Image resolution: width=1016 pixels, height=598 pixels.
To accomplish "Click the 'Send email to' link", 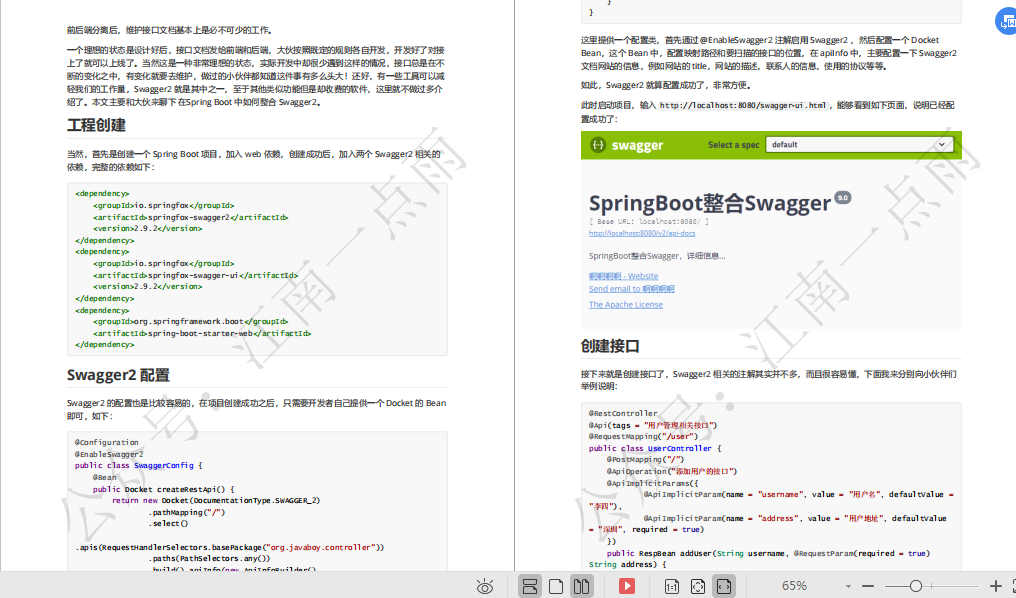I will point(632,289).
